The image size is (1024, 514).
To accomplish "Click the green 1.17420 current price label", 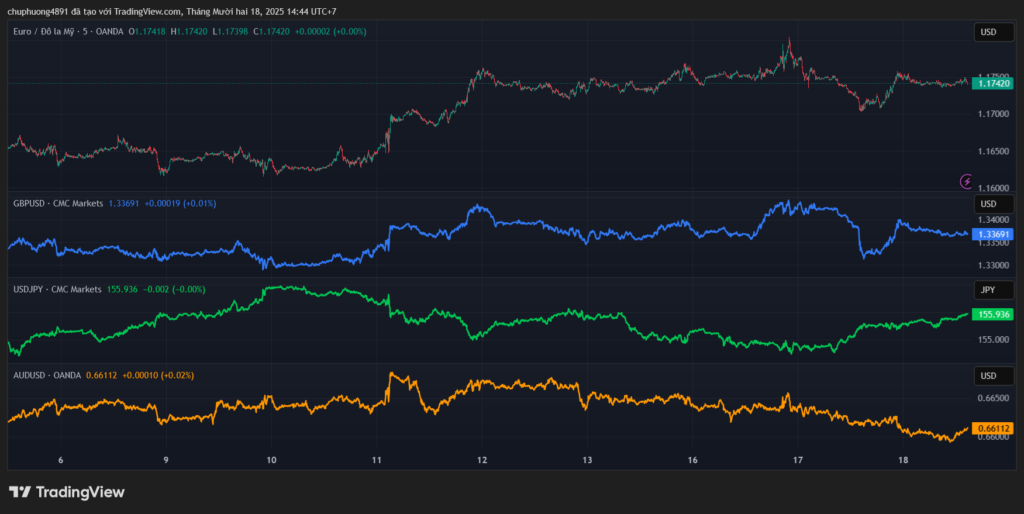I will click(x=993, y=84).
